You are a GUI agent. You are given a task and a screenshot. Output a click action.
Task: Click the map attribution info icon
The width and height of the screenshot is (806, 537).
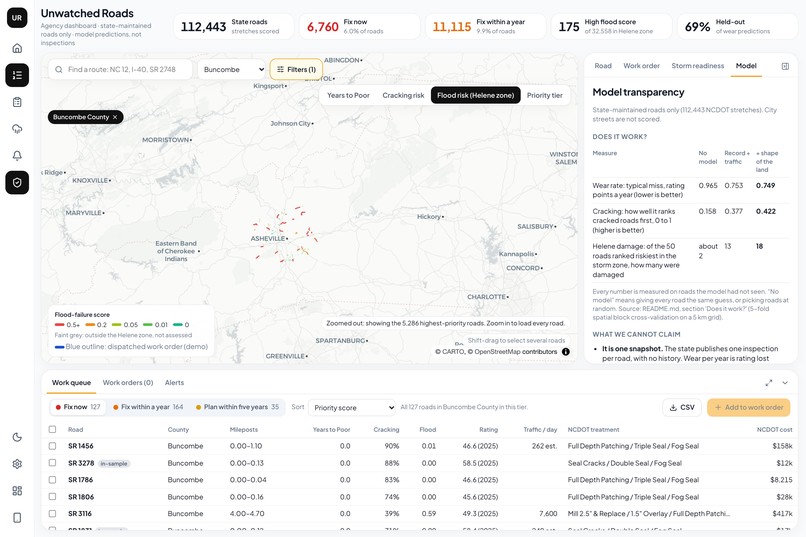pyautogui.click(x=565, y=352)
